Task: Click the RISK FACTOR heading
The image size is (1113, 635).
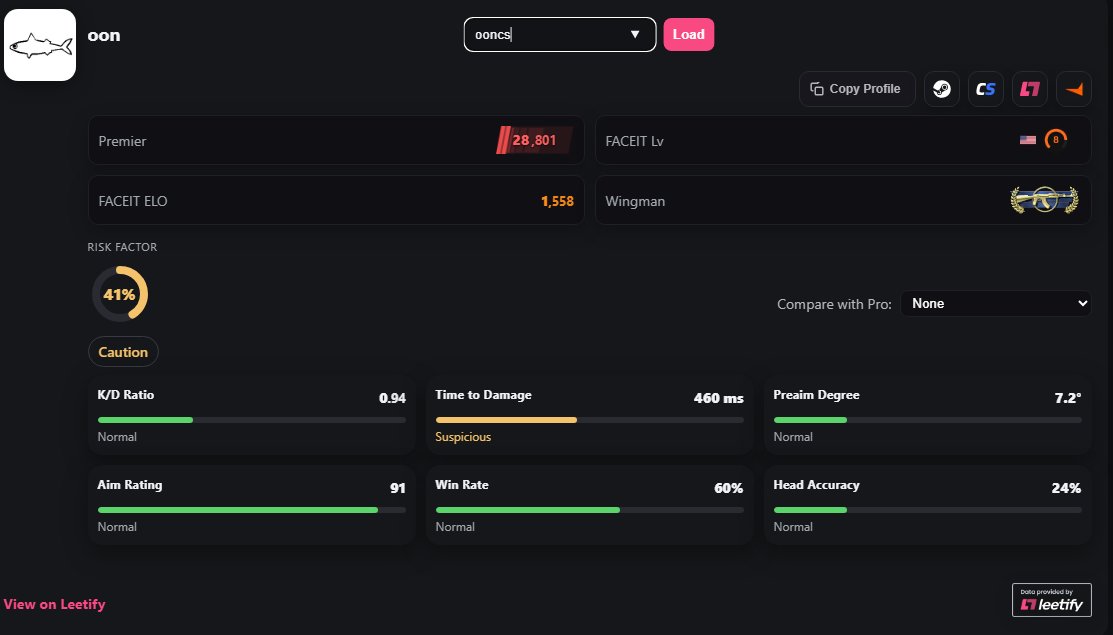Action: 122,247
